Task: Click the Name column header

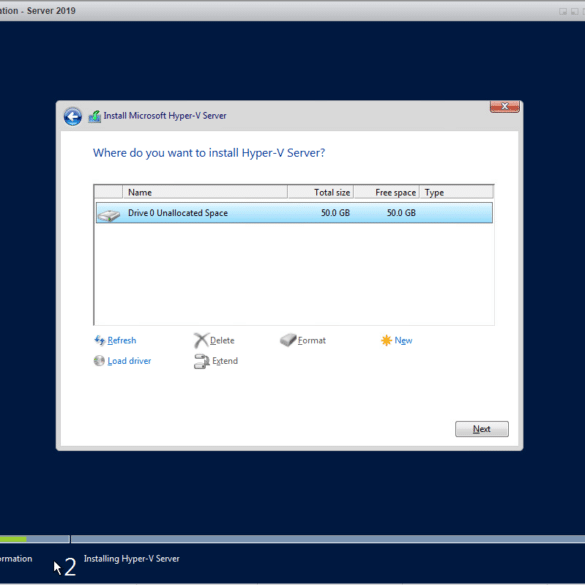Action: click(x=205, y=192)
